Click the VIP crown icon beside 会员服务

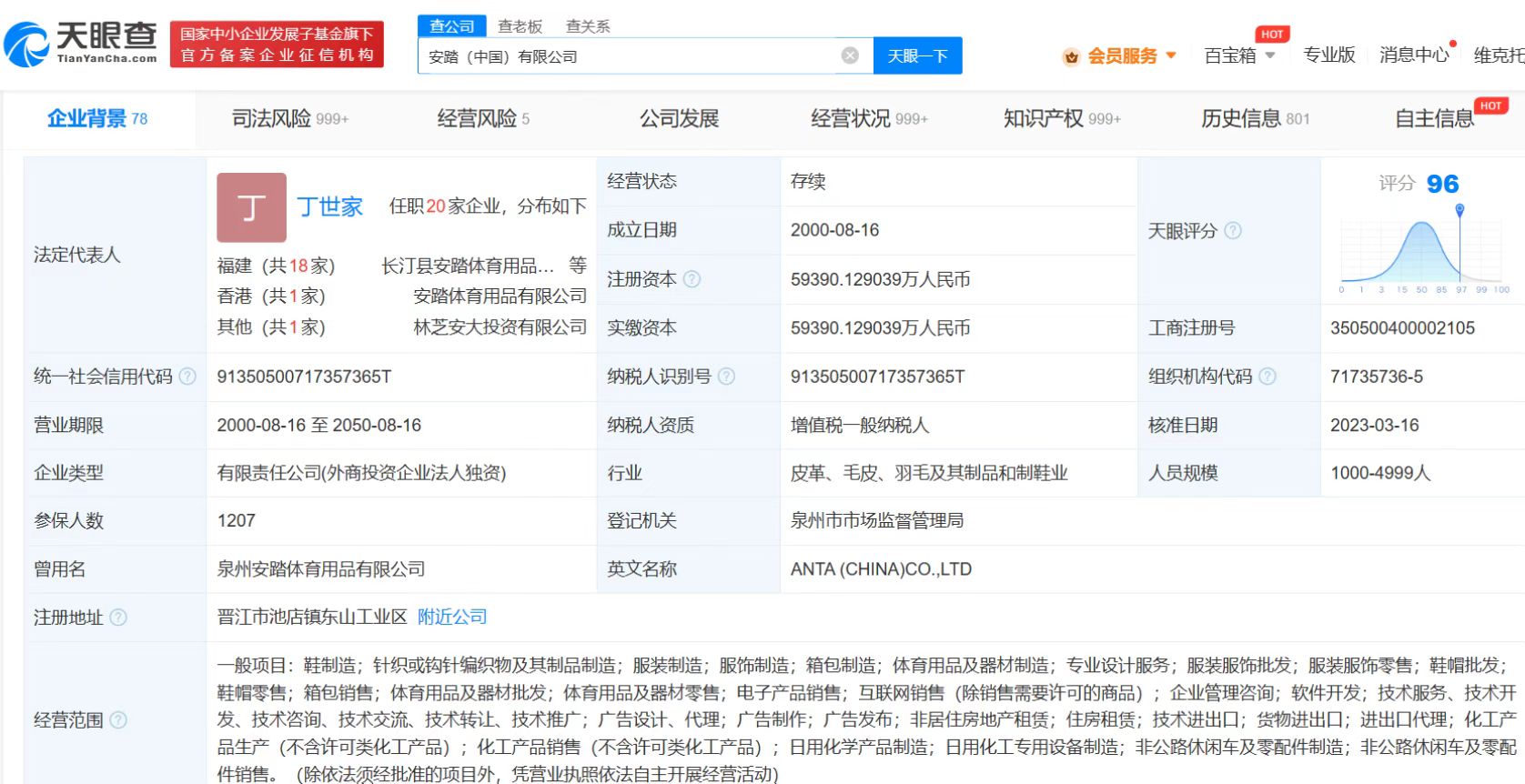click(1071, 56)
